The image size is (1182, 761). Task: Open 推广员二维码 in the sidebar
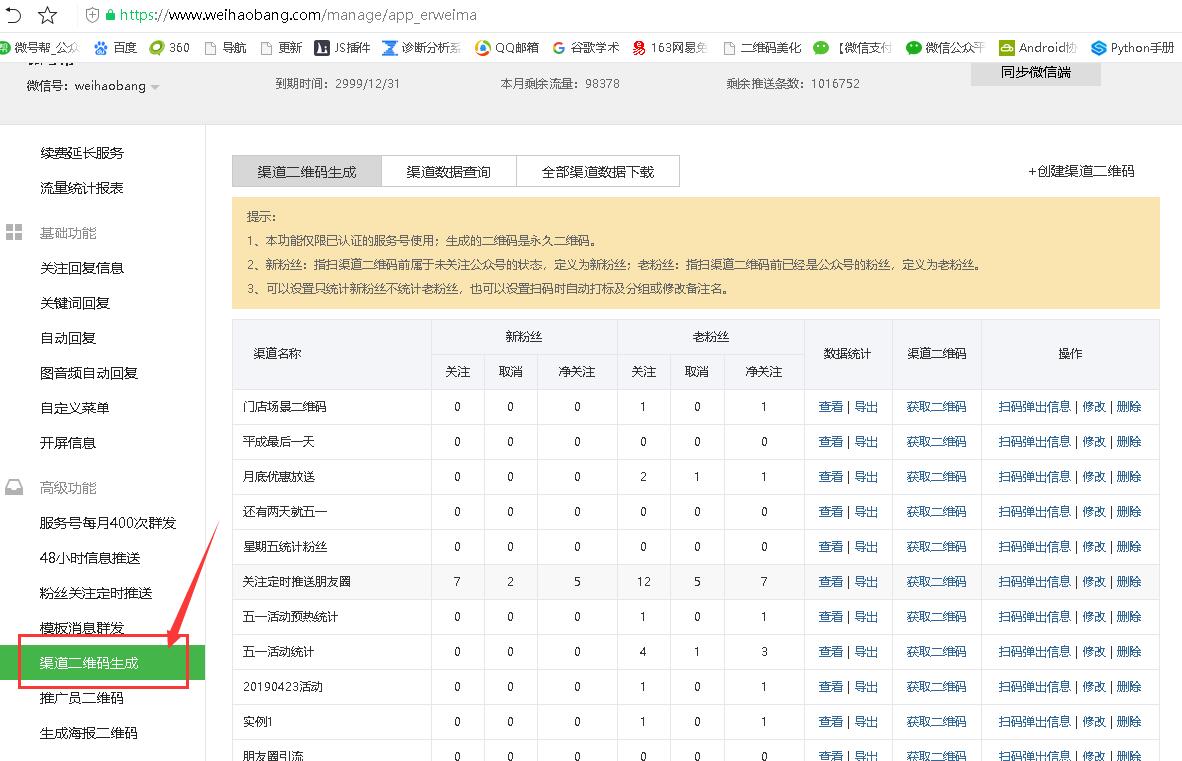coord(81,698)
